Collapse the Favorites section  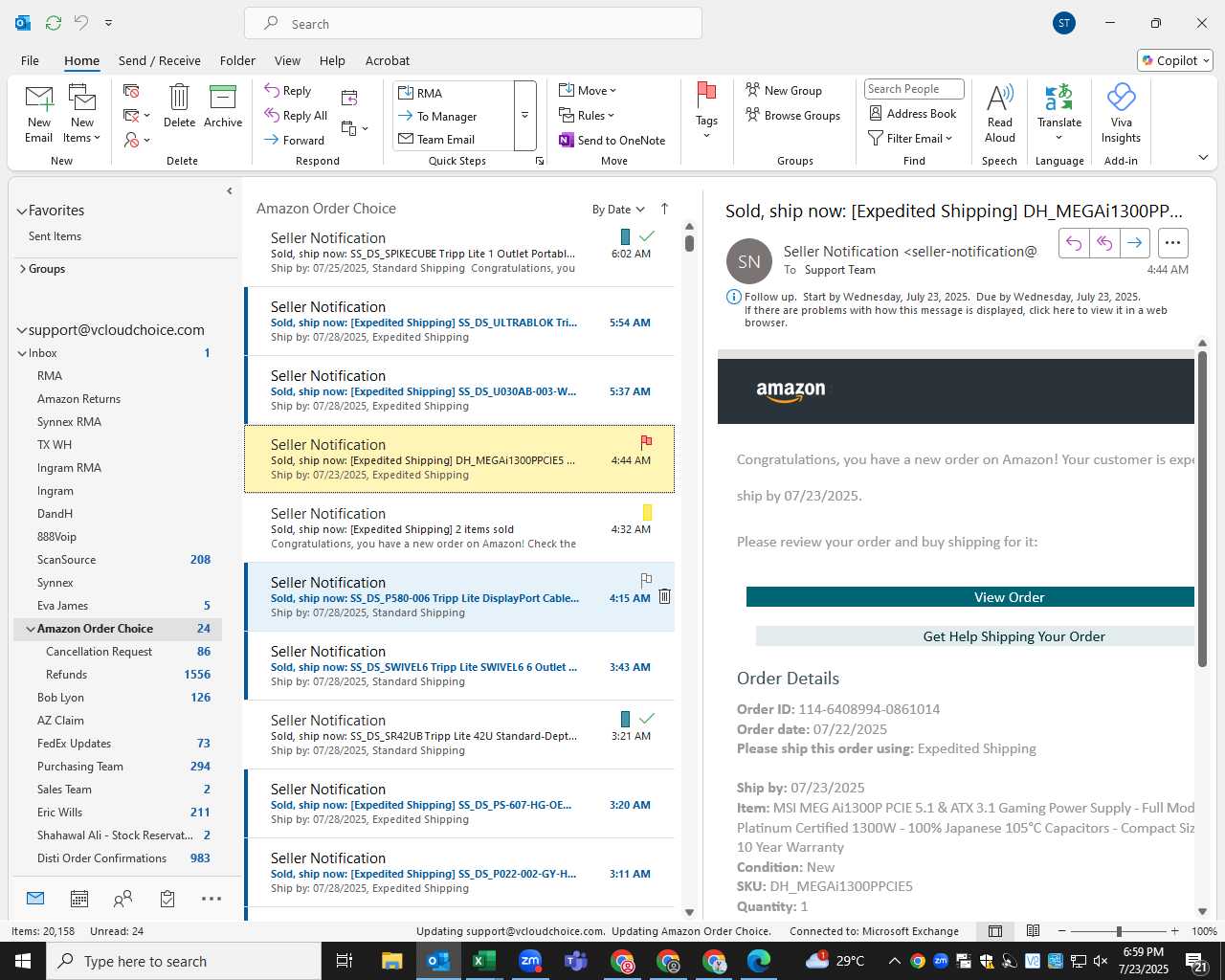click(21, 212)
